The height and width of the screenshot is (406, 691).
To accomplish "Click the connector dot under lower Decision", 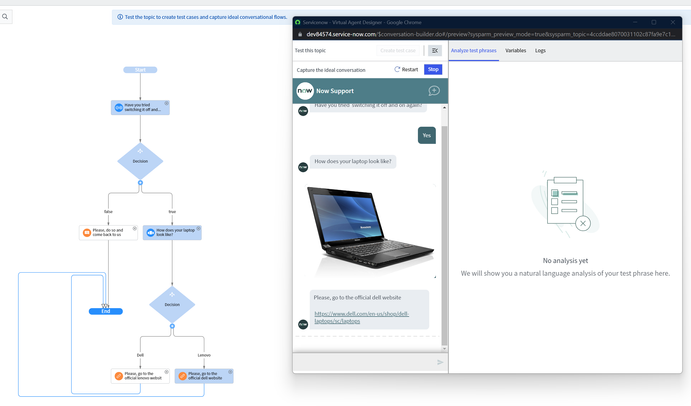I will tap(172, 326).
